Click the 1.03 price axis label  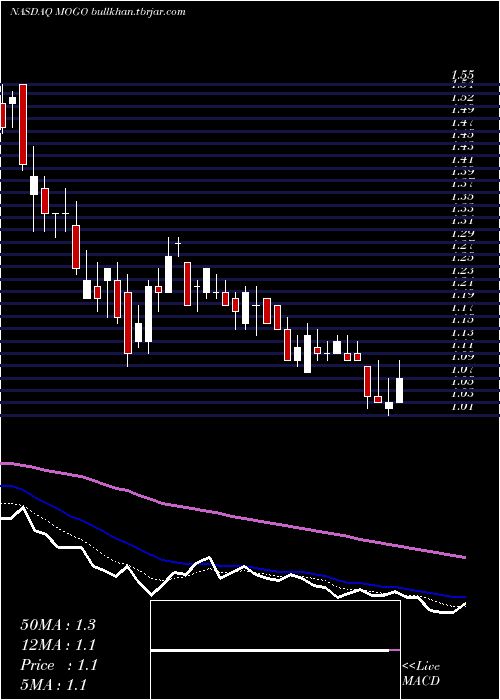pos(462,394)
